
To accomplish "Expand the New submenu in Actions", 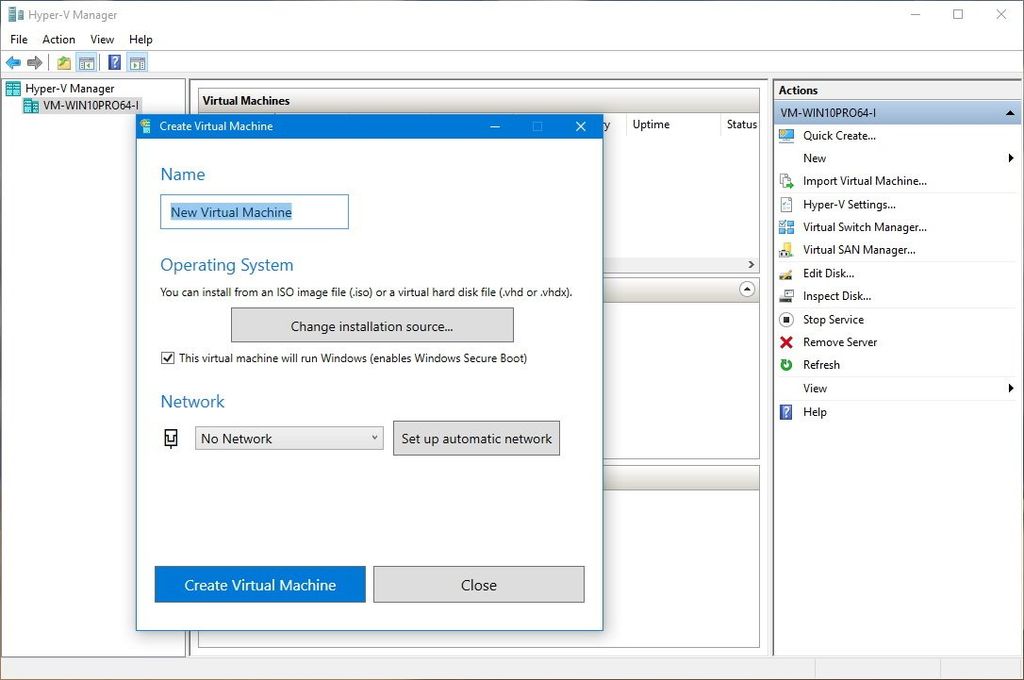I will (x=814, y=158).
